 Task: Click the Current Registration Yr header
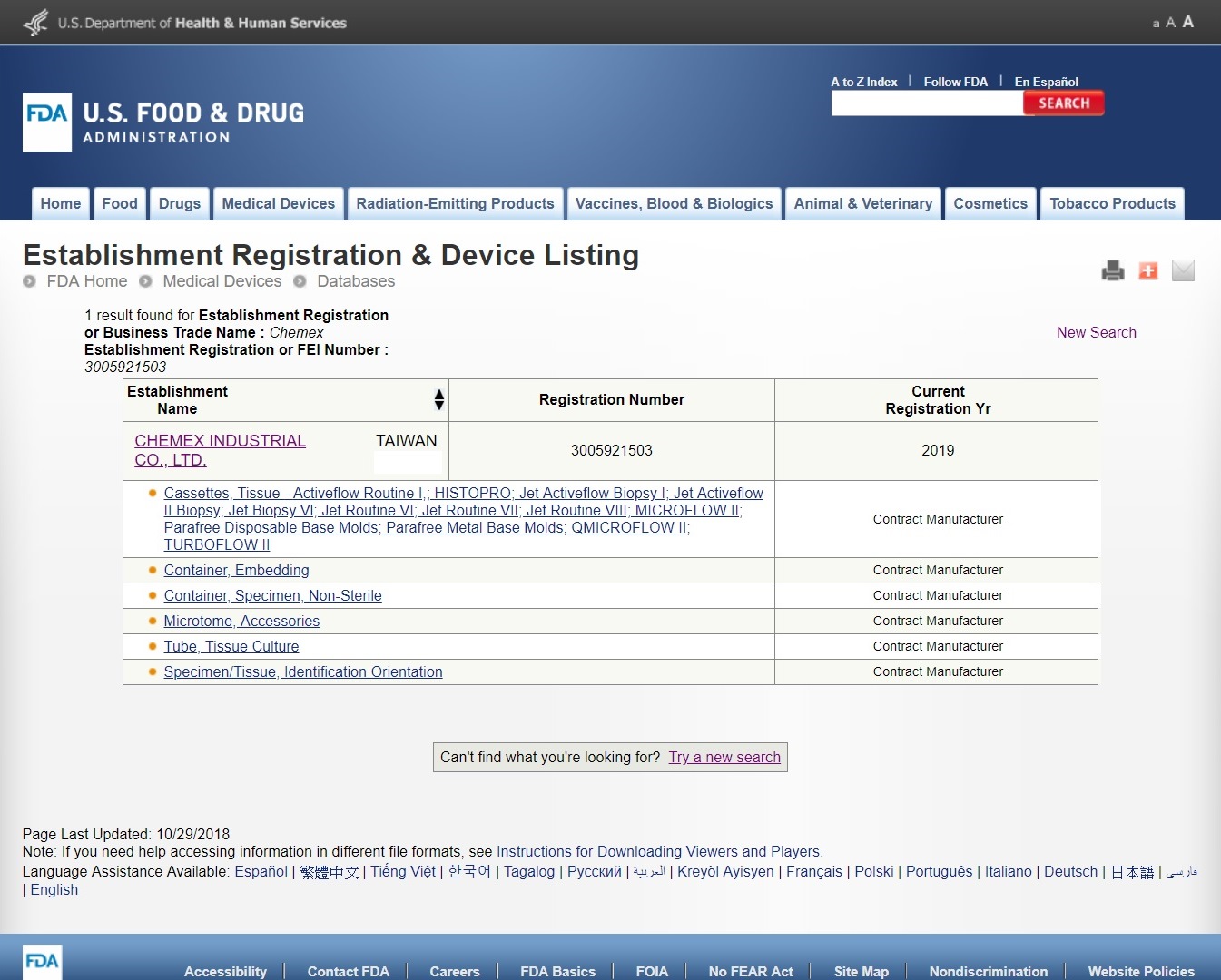click(938, 400)
